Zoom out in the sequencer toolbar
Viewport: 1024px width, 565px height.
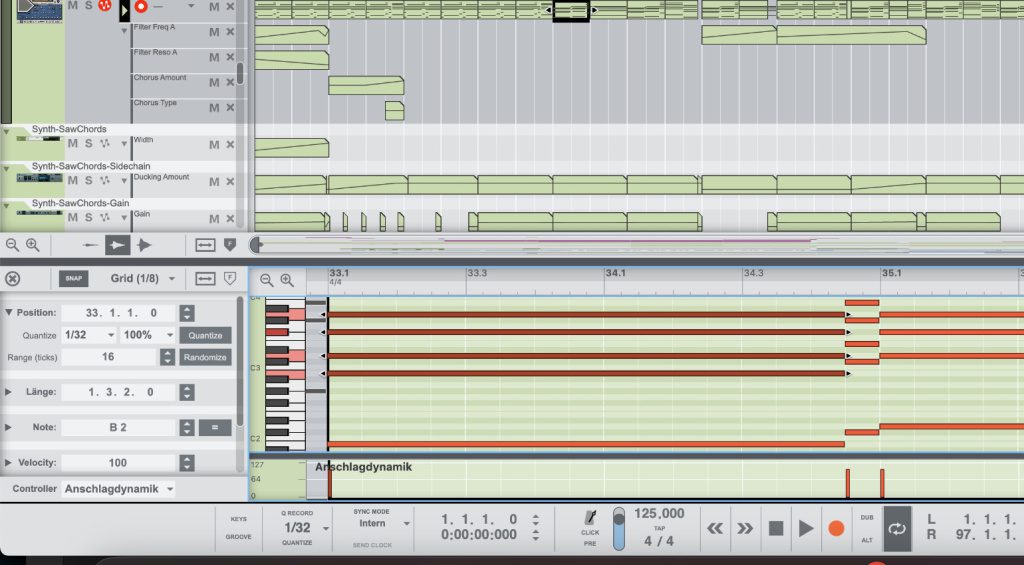pos(12,245)
